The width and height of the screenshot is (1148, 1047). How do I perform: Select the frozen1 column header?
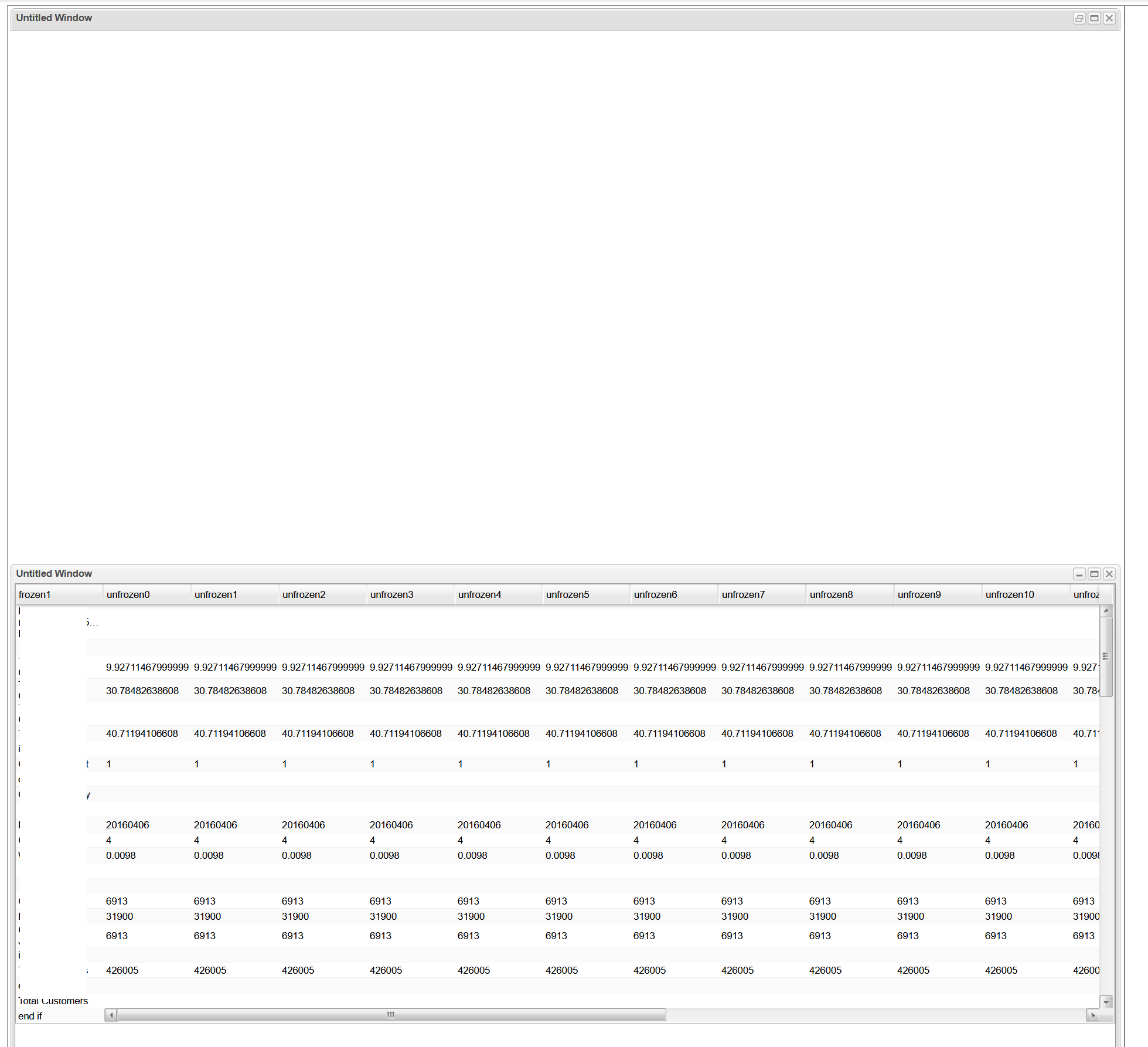pyautogui.click(x=59, y=594)
